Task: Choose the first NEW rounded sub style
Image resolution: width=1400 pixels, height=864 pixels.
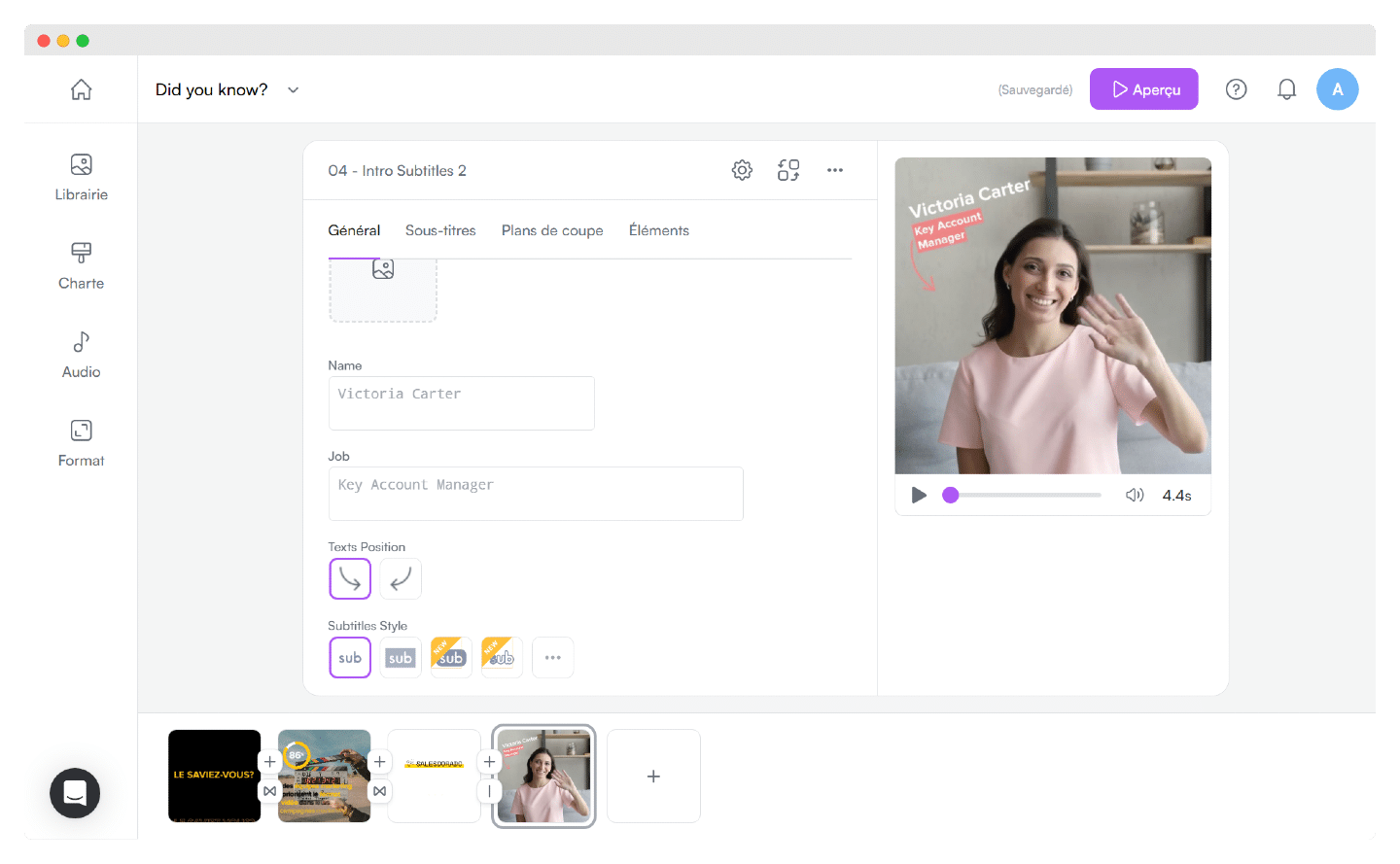Action: 451,658
